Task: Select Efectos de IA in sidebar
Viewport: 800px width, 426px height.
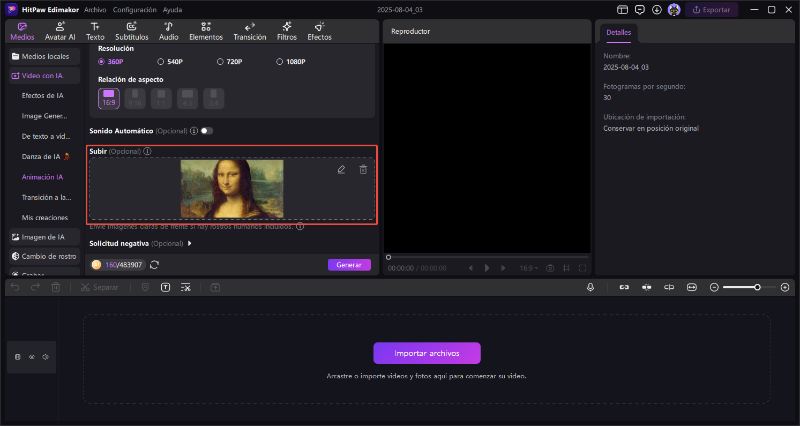Action: pos(42,95)
